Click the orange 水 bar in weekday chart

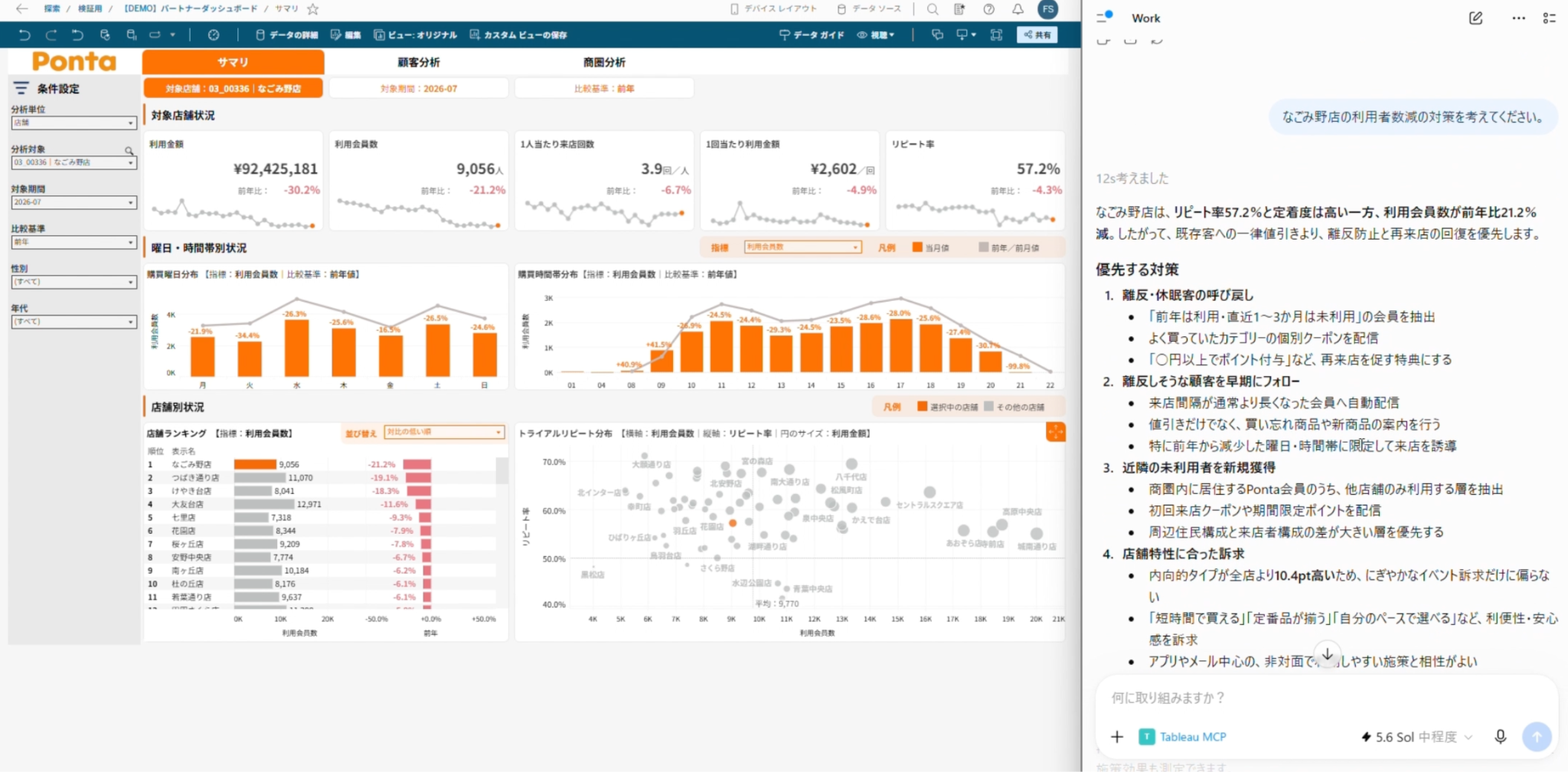pos(296,348)
